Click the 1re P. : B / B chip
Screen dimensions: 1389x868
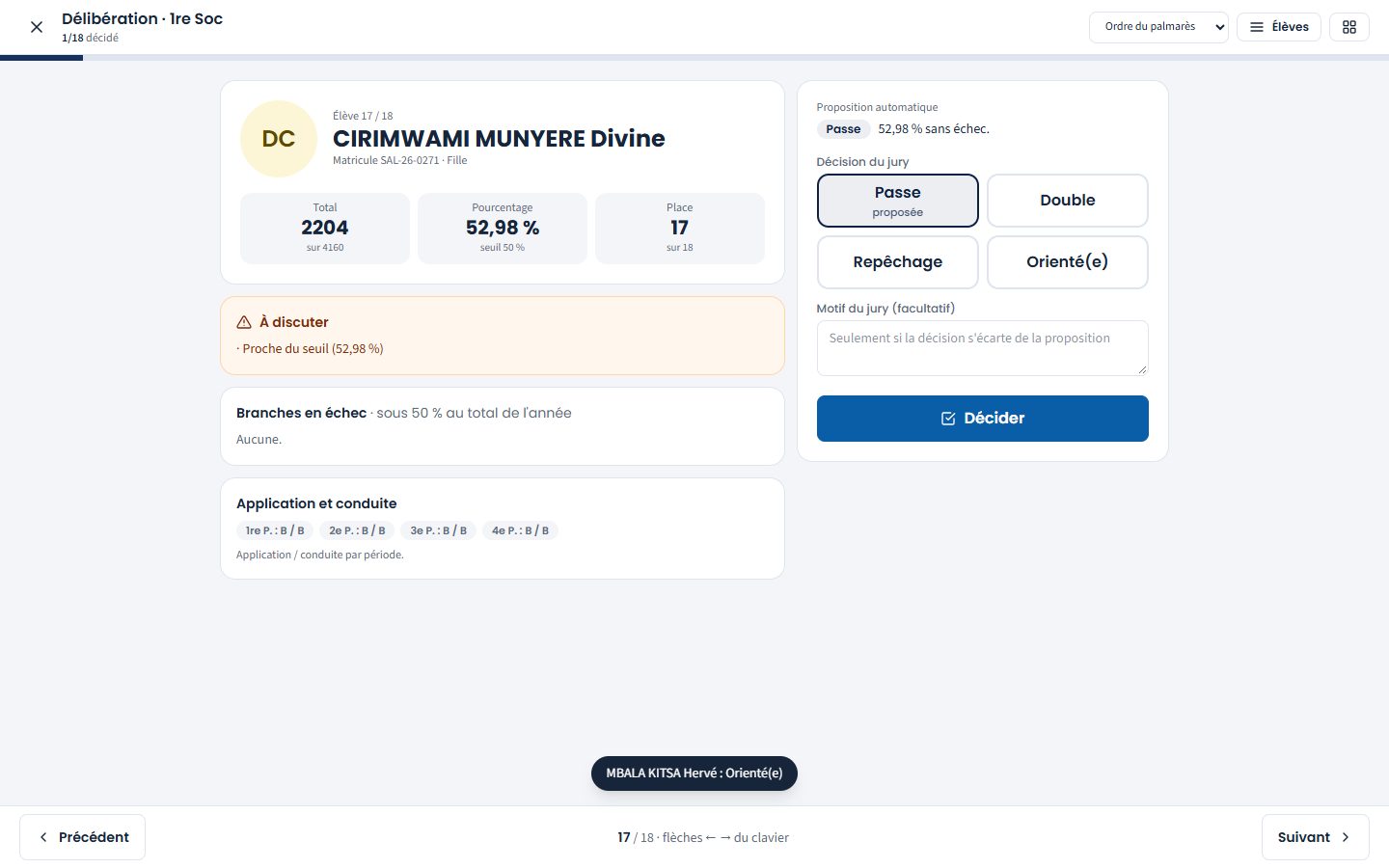tap(275, 530)
